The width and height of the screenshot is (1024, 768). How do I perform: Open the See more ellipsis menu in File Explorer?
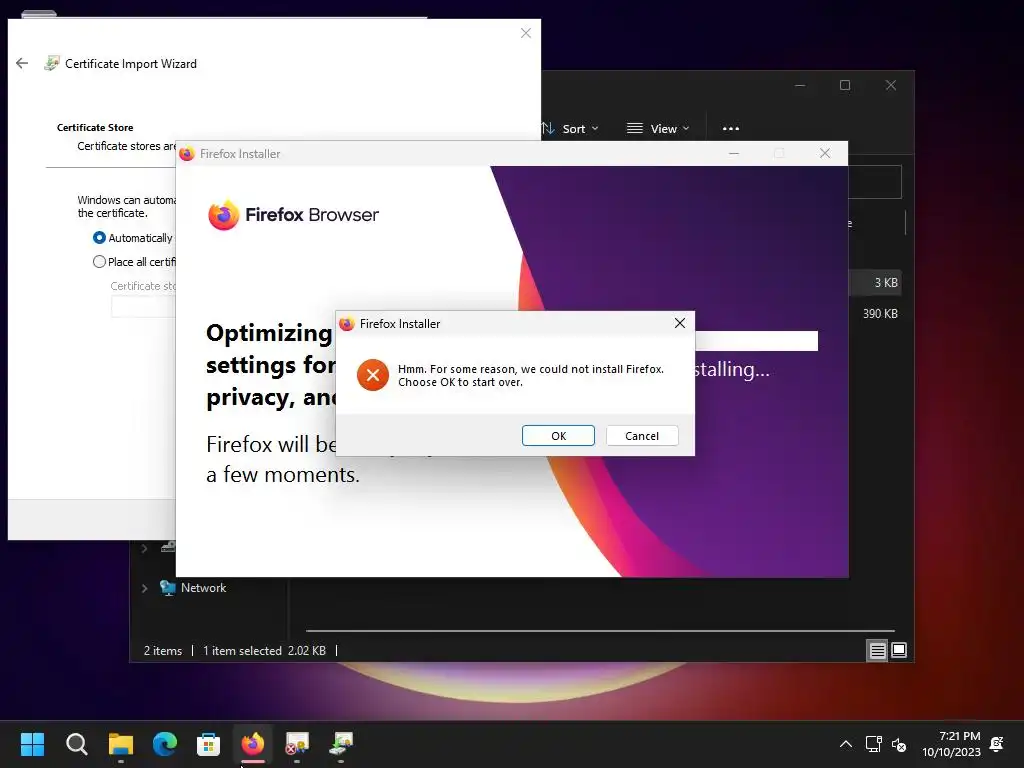pyautogui.click(x=731, y=129)
